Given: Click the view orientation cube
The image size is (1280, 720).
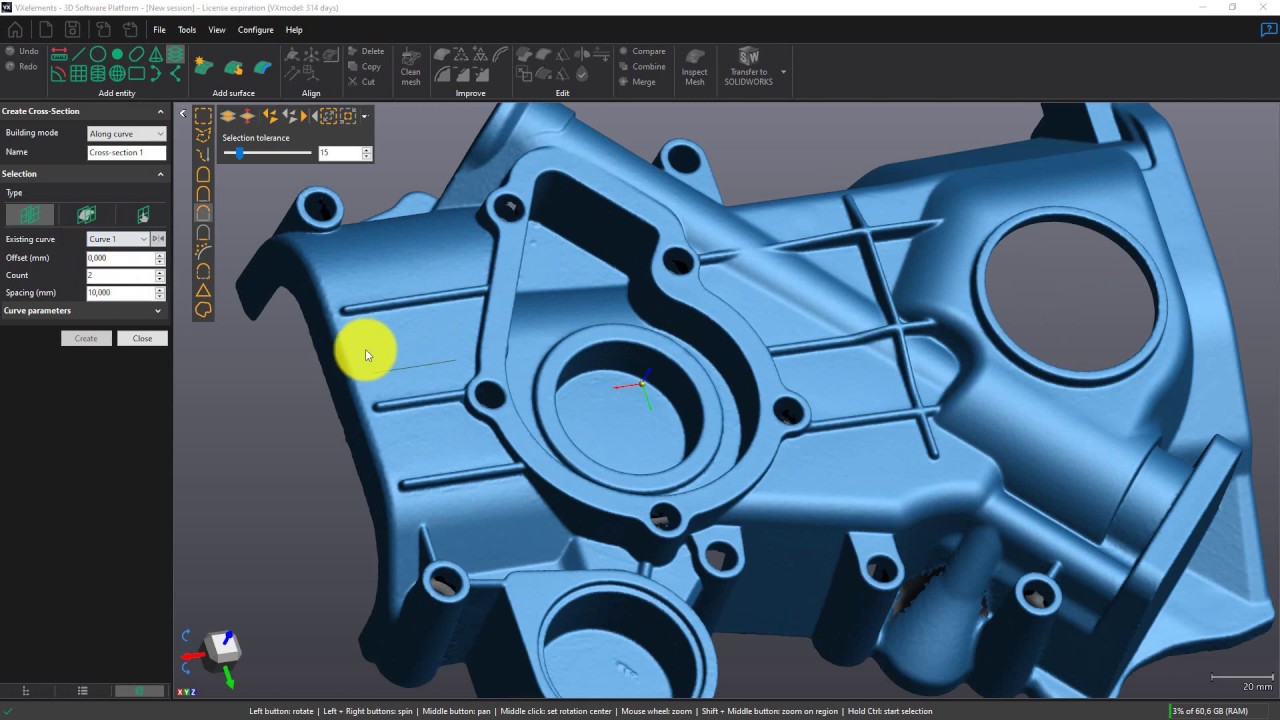Looking at the screenshot, I should [222, 649].
